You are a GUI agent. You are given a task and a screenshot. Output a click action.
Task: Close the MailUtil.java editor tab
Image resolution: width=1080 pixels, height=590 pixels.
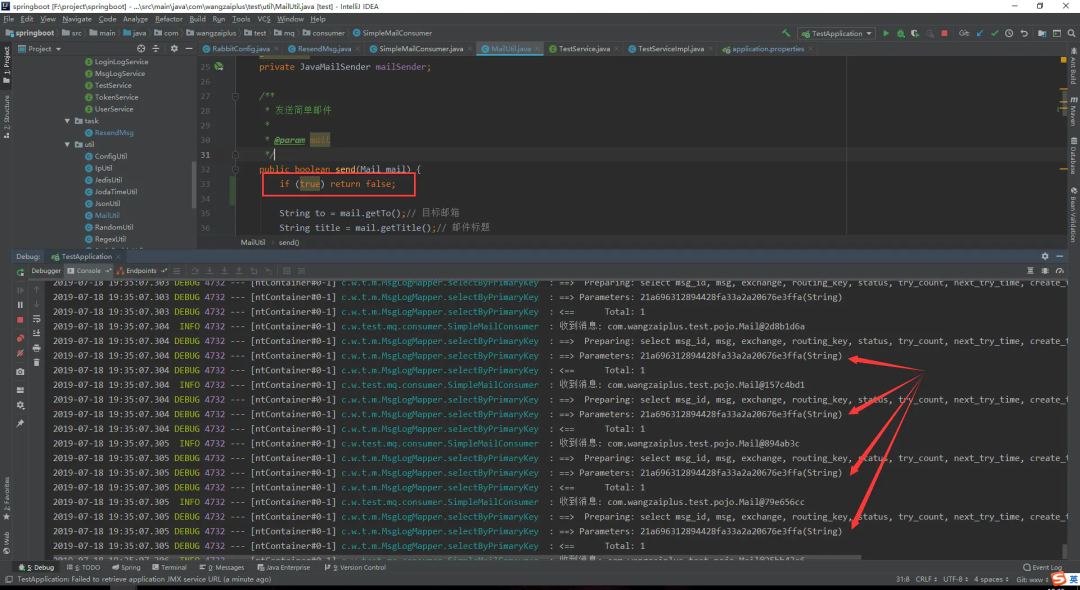coord(537,49)
